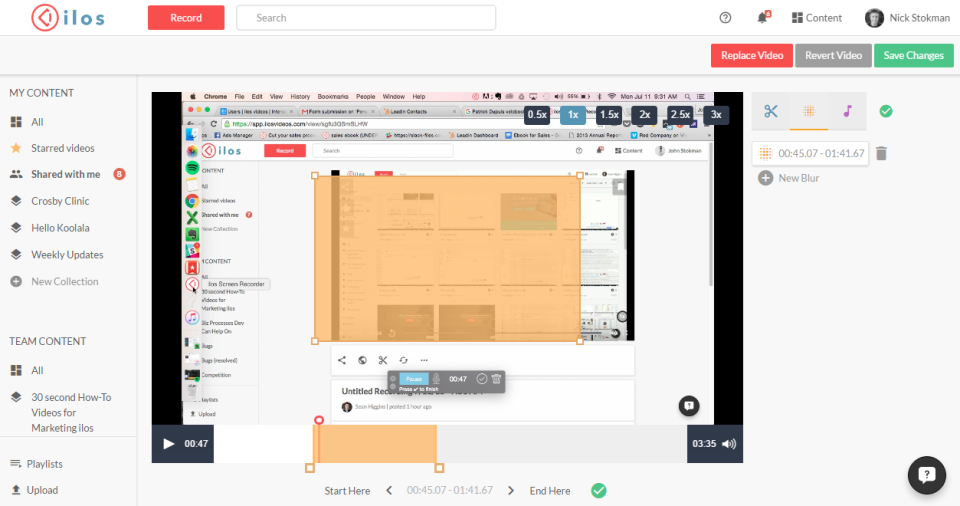Open the notifications bell
The image size is (960, 506).
[763, 17]
